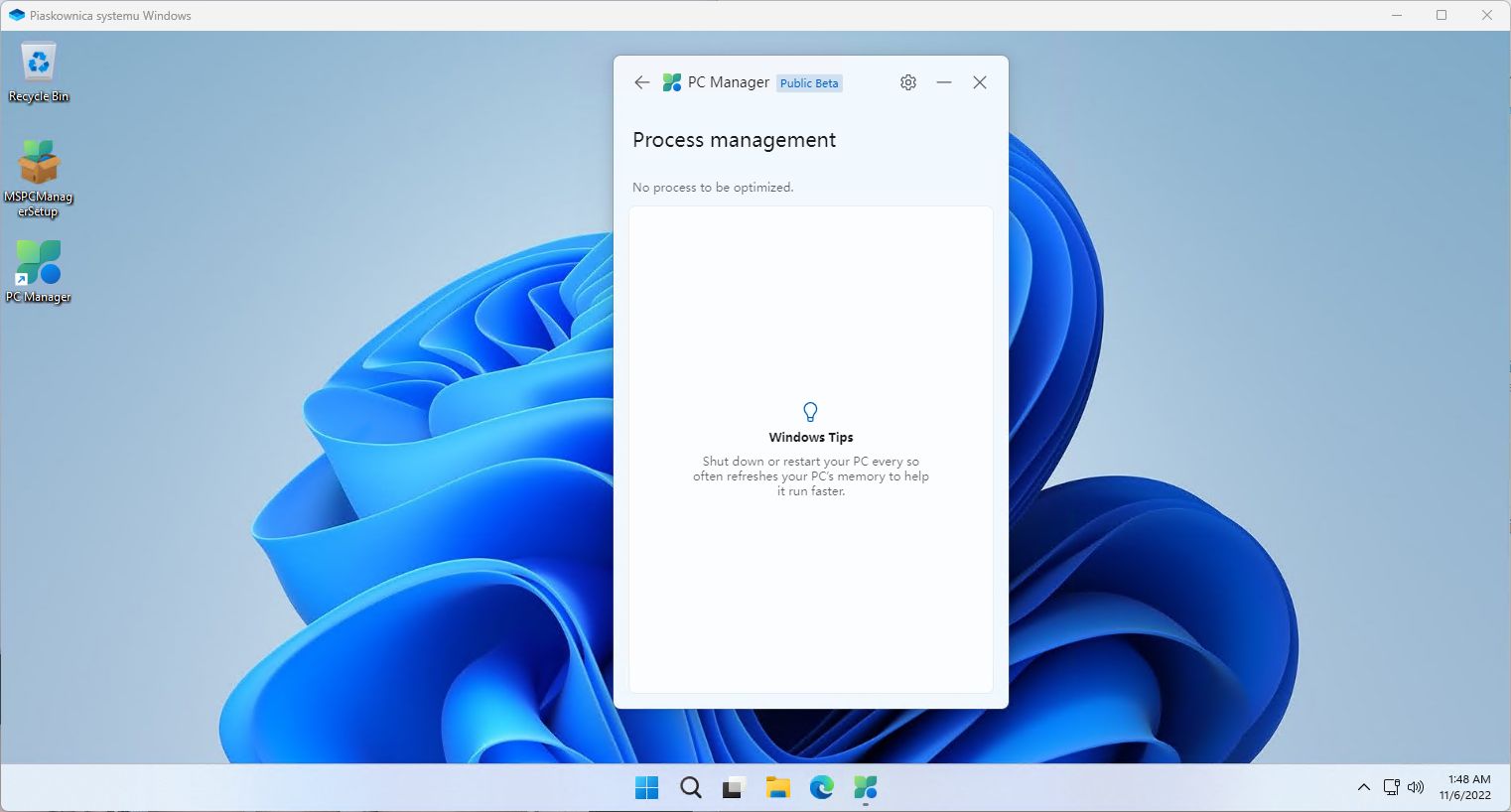Screen dimensions: 1511x812
Task: Open the network tray icon
Action: point(1392,787)
